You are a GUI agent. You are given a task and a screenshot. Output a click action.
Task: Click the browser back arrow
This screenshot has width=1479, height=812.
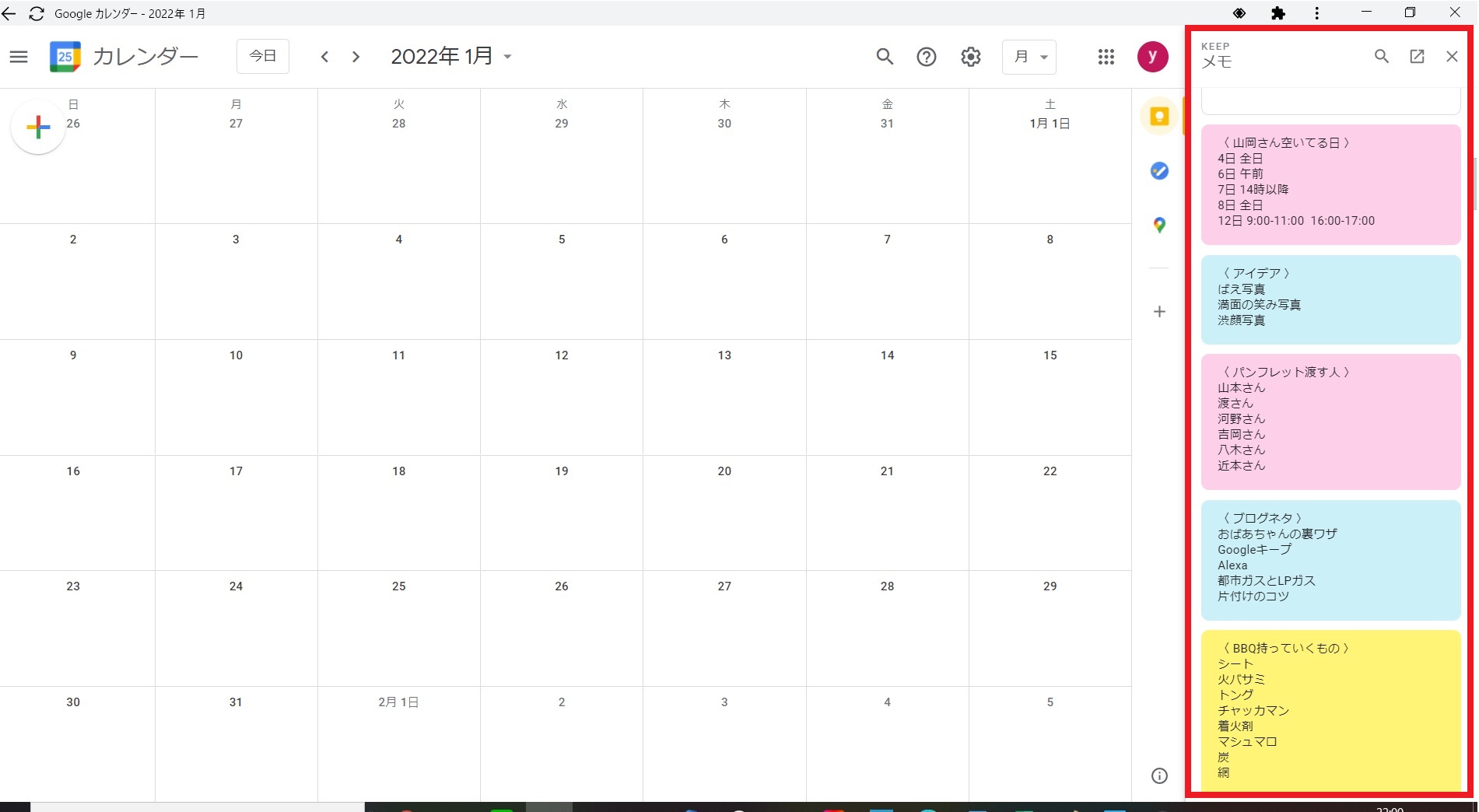[x=9, y=14]
